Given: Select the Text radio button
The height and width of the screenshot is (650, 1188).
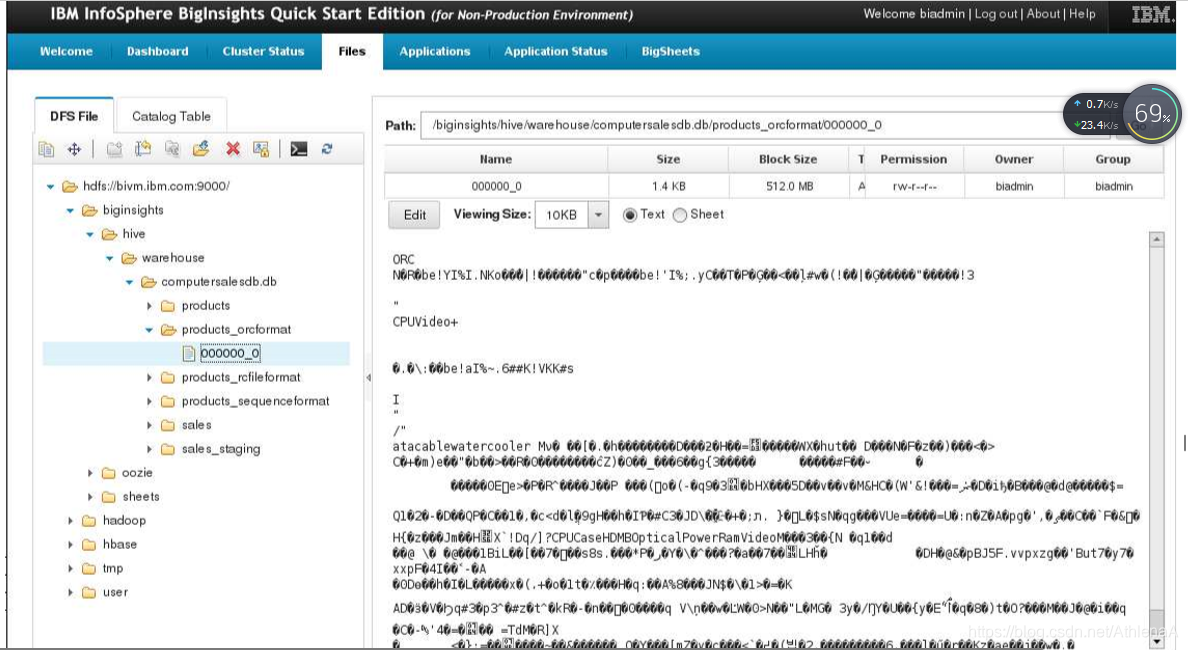Looking at the screenshot, I should [x=630, y=215].
